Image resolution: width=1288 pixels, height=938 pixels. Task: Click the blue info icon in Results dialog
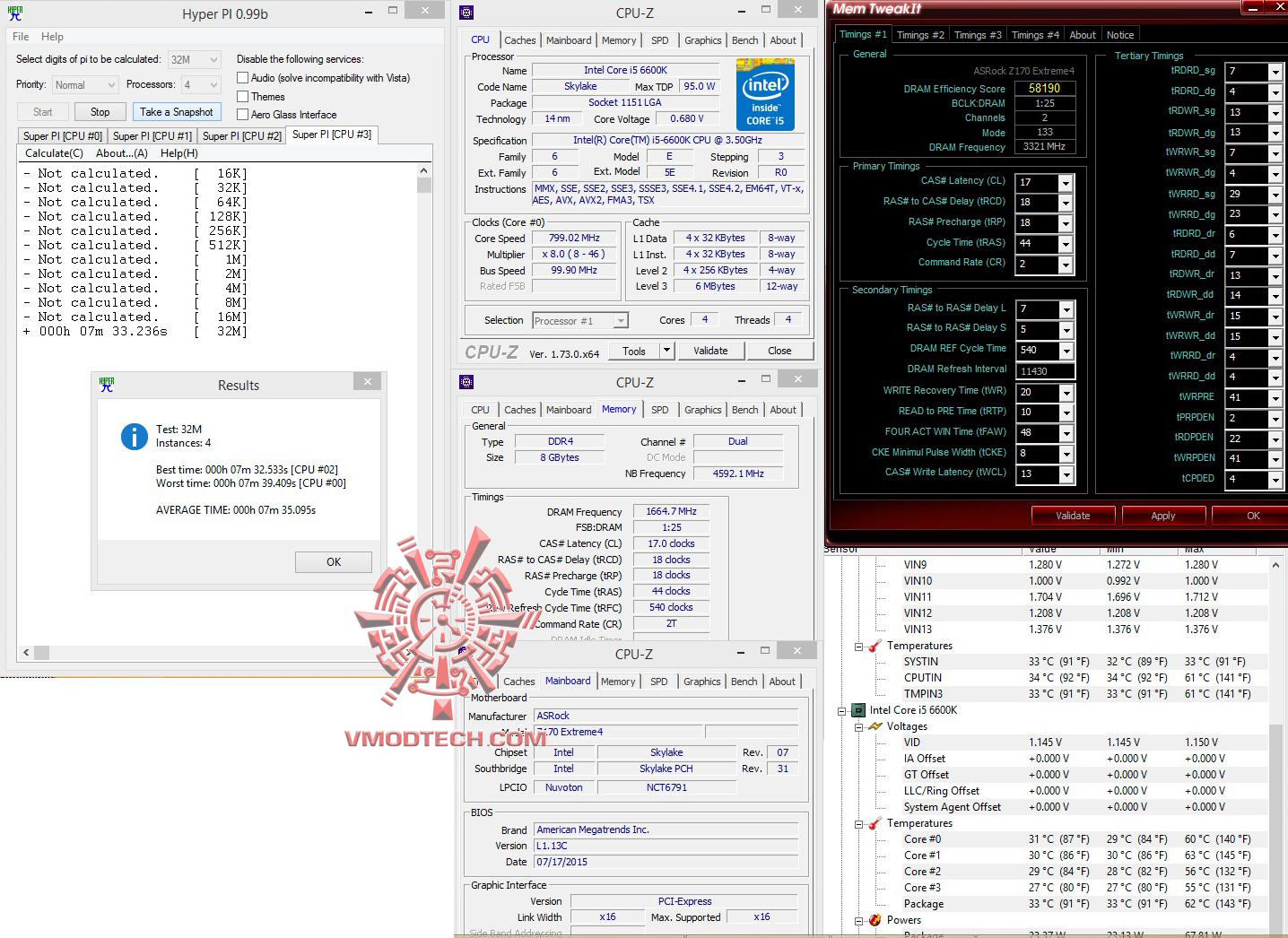(135, 437)
